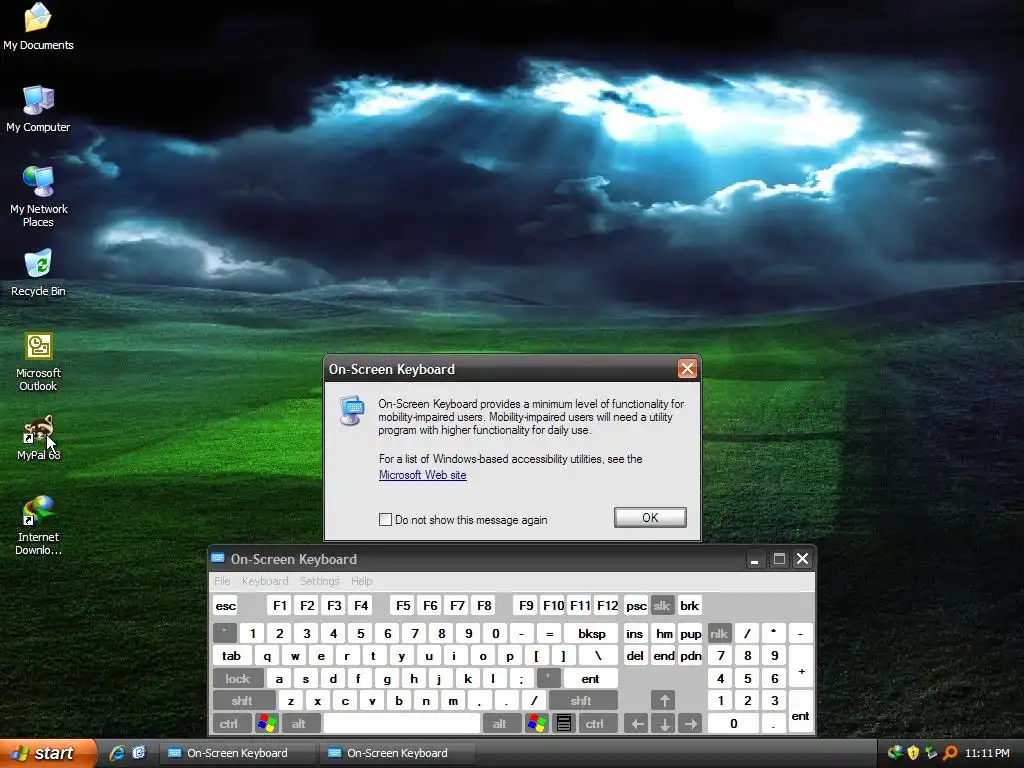Viewport: 1024px width, 768px height.
Task: Click the right Windows logo key
Action: click(537, 724)
